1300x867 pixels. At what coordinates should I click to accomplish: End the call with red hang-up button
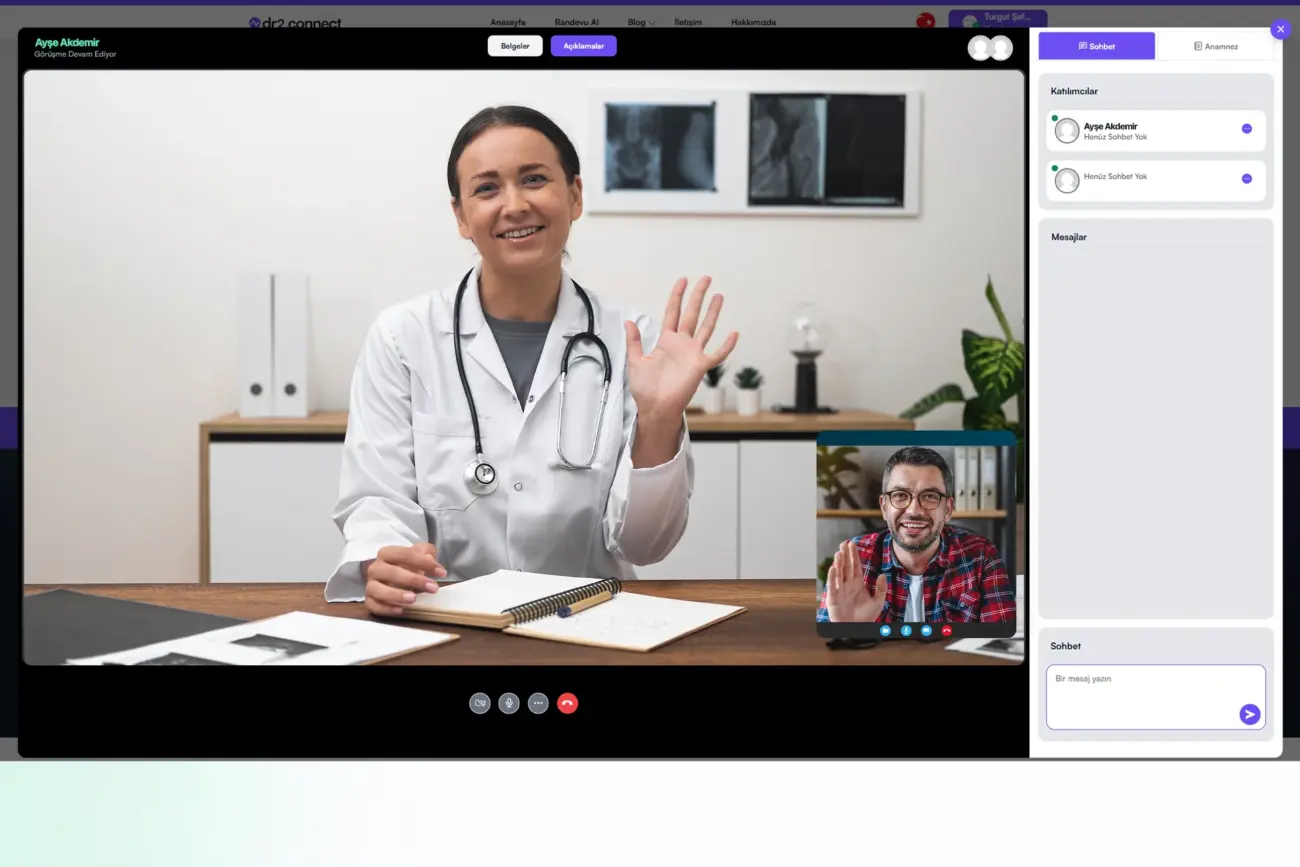point(567,703)
